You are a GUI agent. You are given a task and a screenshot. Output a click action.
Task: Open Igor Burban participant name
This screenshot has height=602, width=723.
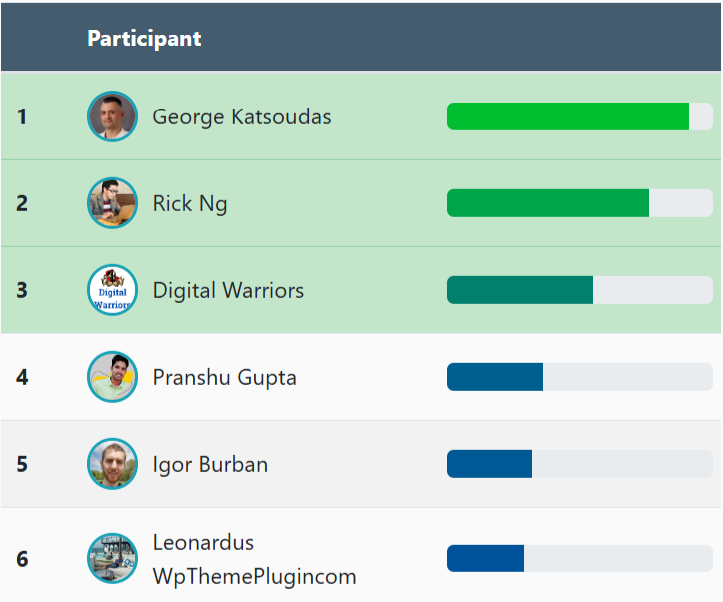(x=210, y=465)
